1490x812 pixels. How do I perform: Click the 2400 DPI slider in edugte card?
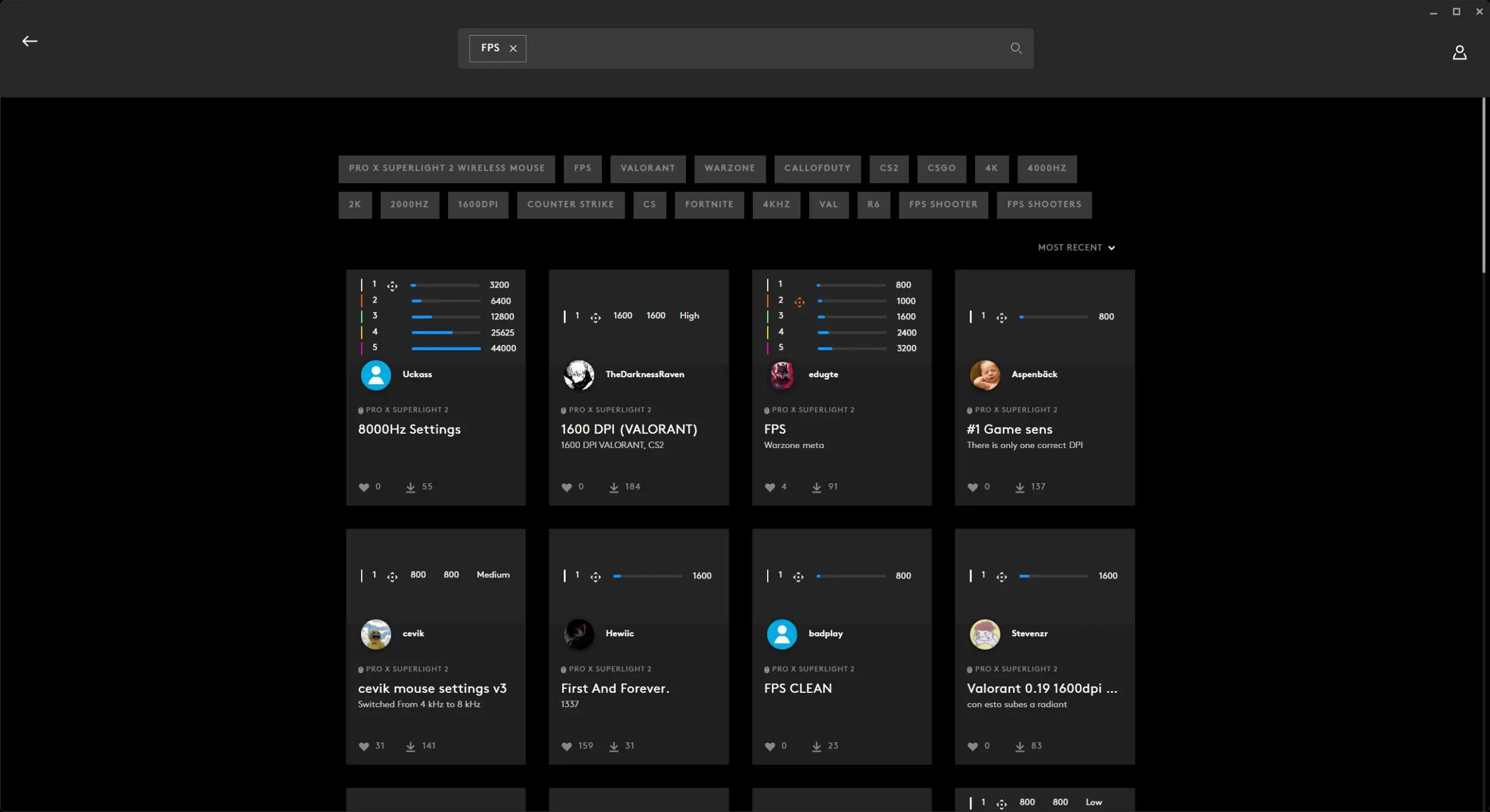pyautogui.click(x=852, y=332)
